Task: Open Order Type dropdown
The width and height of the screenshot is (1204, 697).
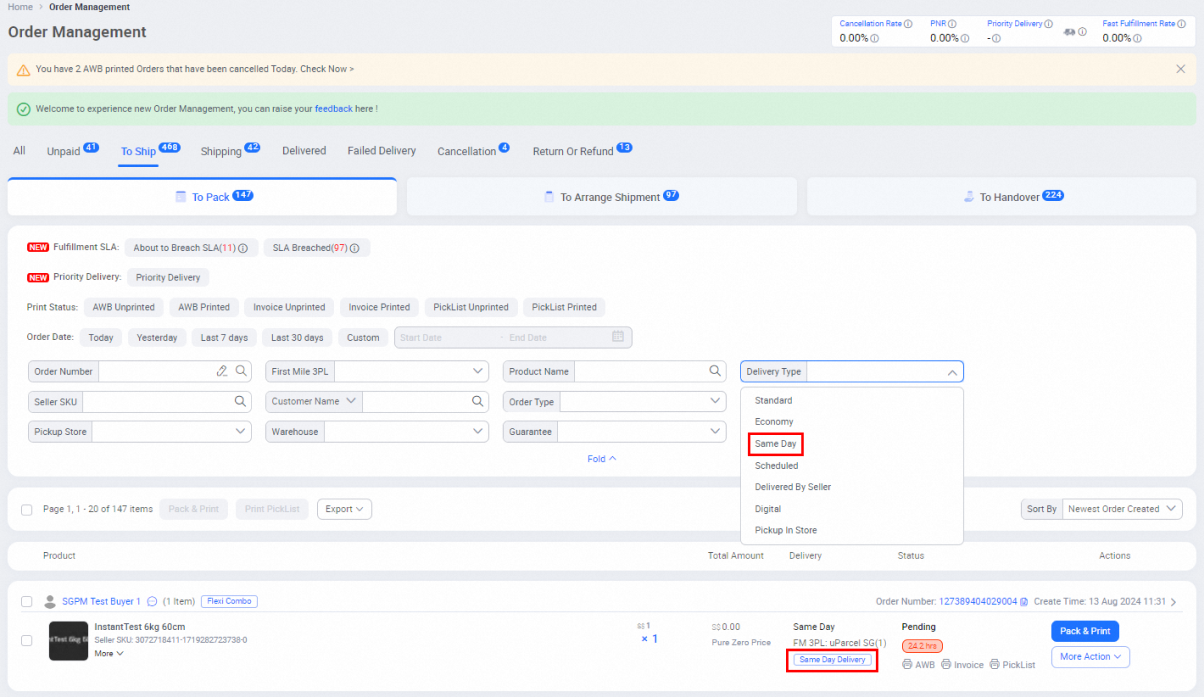Action: coord(615,401)
